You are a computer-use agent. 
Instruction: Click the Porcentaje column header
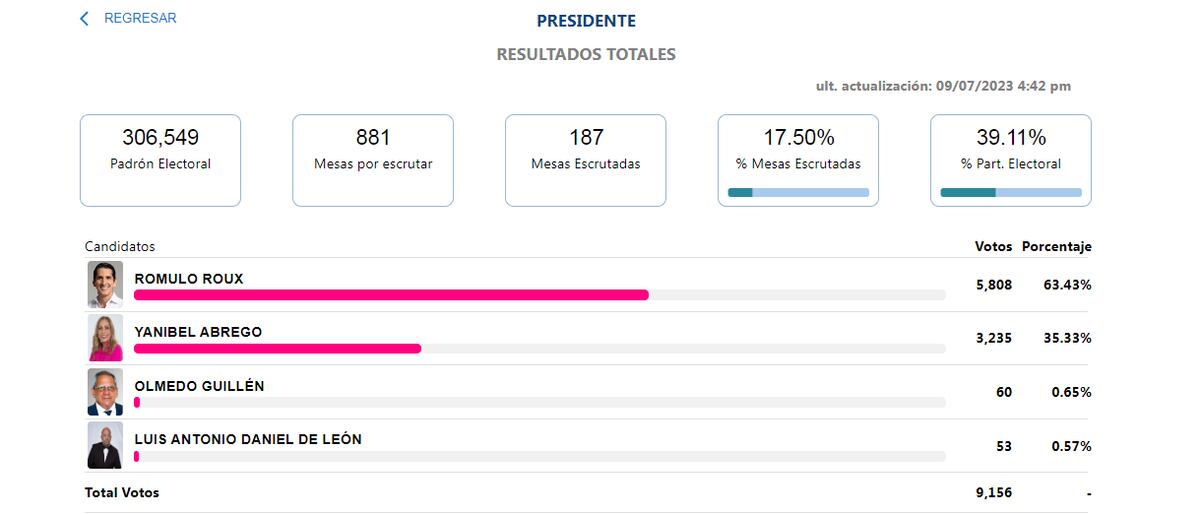pos(1056,246)
